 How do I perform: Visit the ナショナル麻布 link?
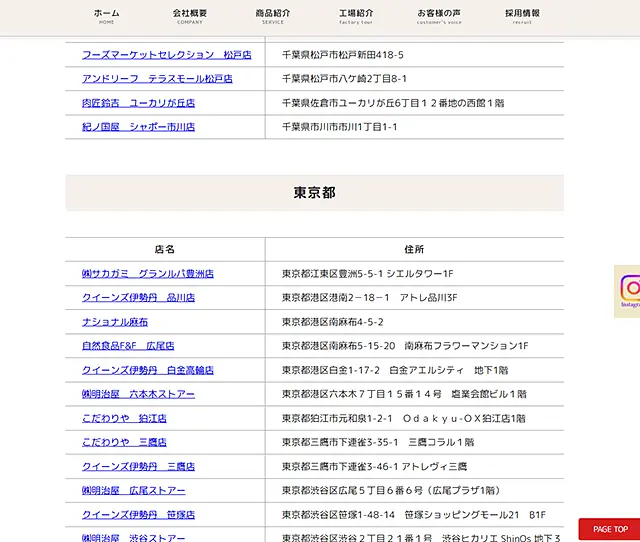(115, 322)
